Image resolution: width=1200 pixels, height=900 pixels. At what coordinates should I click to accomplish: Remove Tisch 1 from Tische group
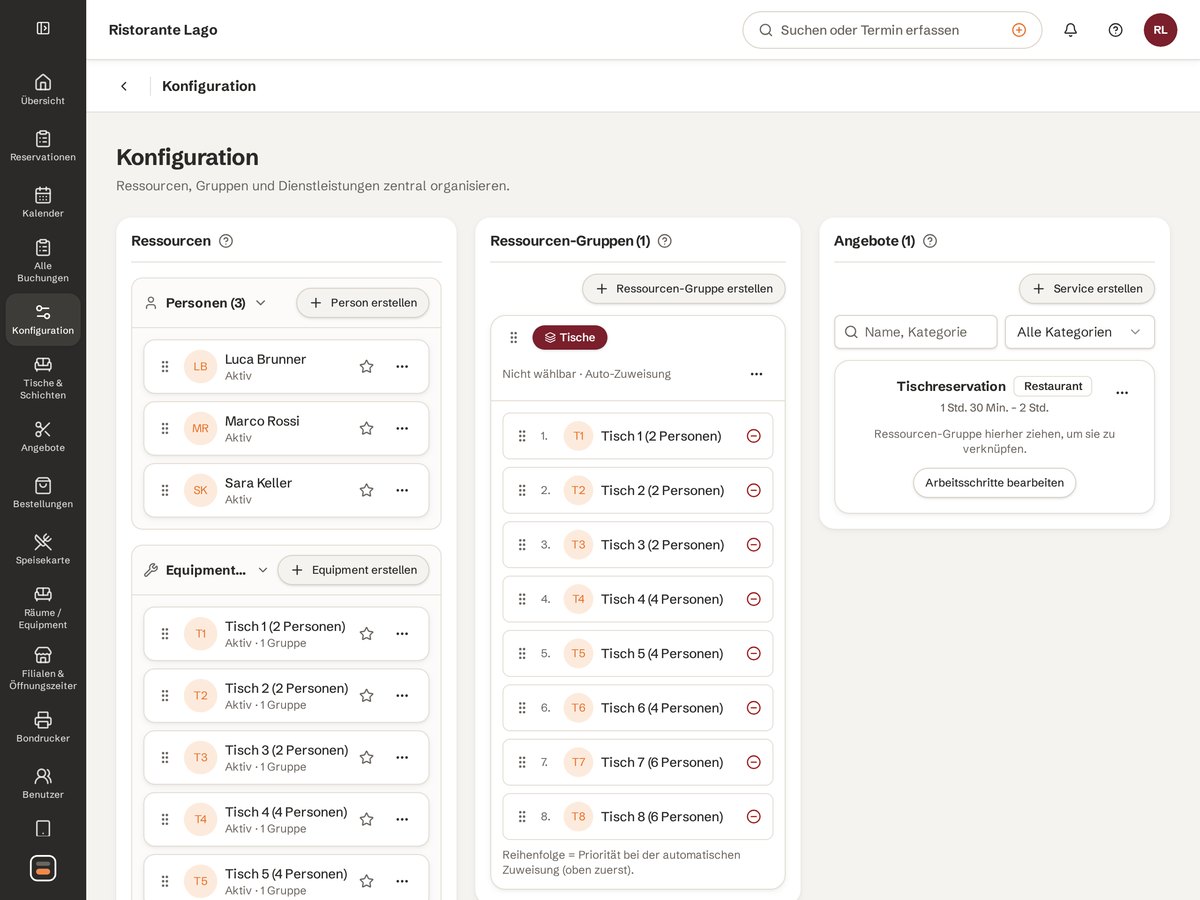(754, 436)
